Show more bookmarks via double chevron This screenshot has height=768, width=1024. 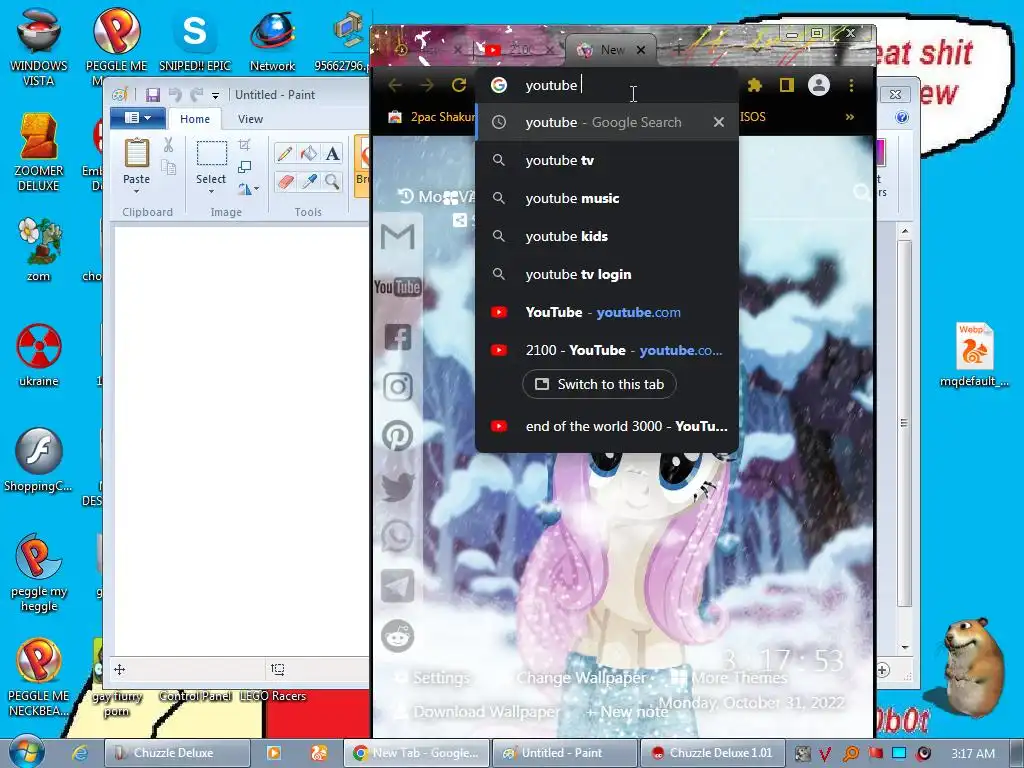coord(850,117)
